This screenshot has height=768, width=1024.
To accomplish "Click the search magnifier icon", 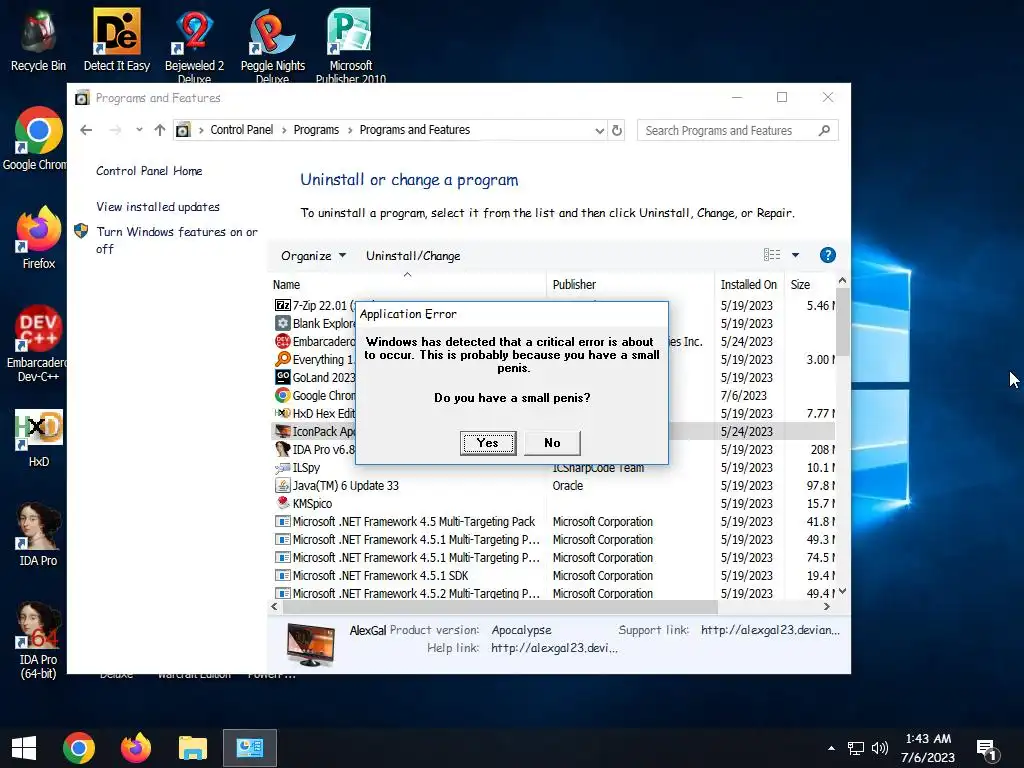I will coord(824,131).
